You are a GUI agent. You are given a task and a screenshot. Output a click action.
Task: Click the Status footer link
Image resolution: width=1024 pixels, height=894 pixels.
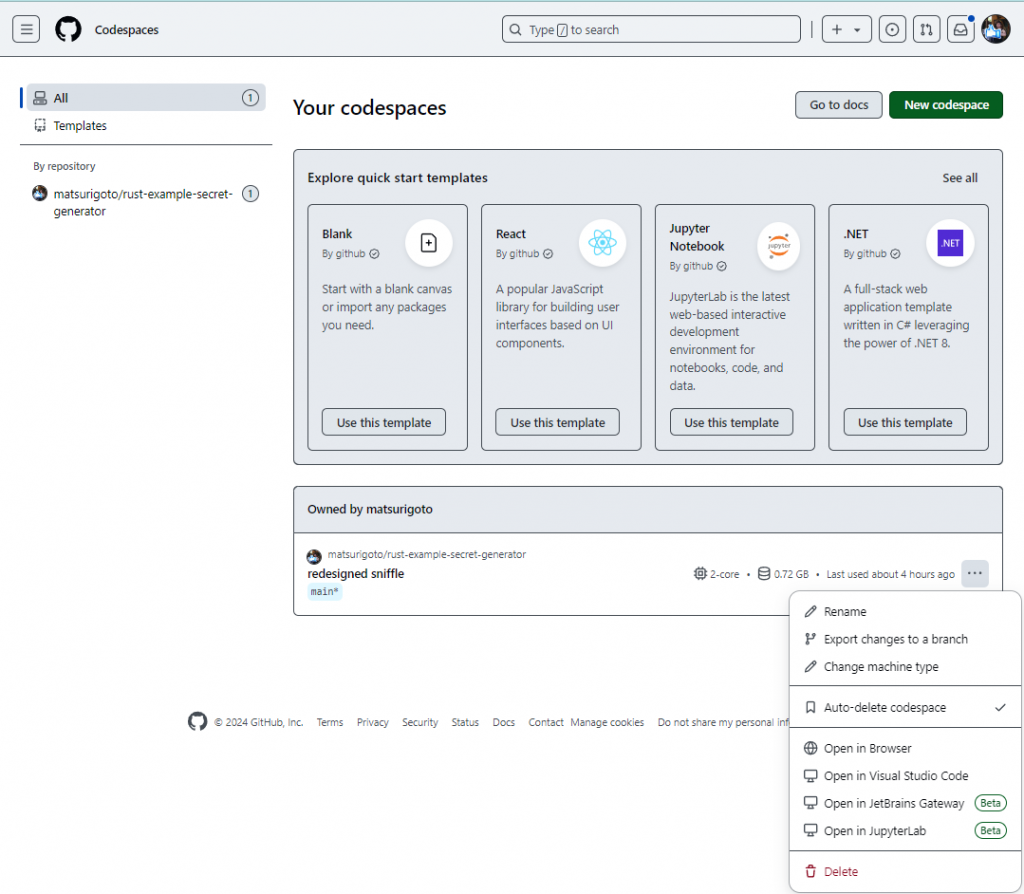tap(465, 722)
